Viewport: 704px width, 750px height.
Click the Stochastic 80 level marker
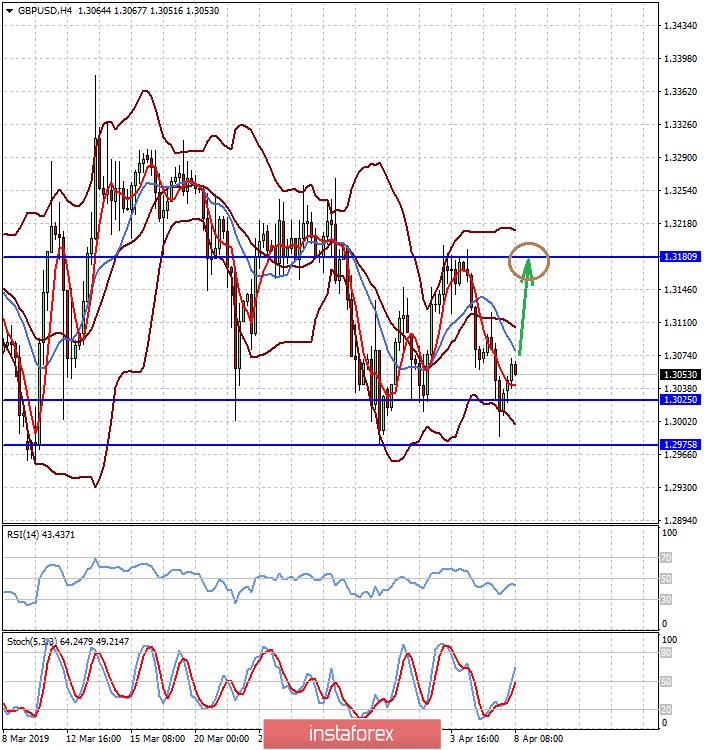(x=666, y=653)
